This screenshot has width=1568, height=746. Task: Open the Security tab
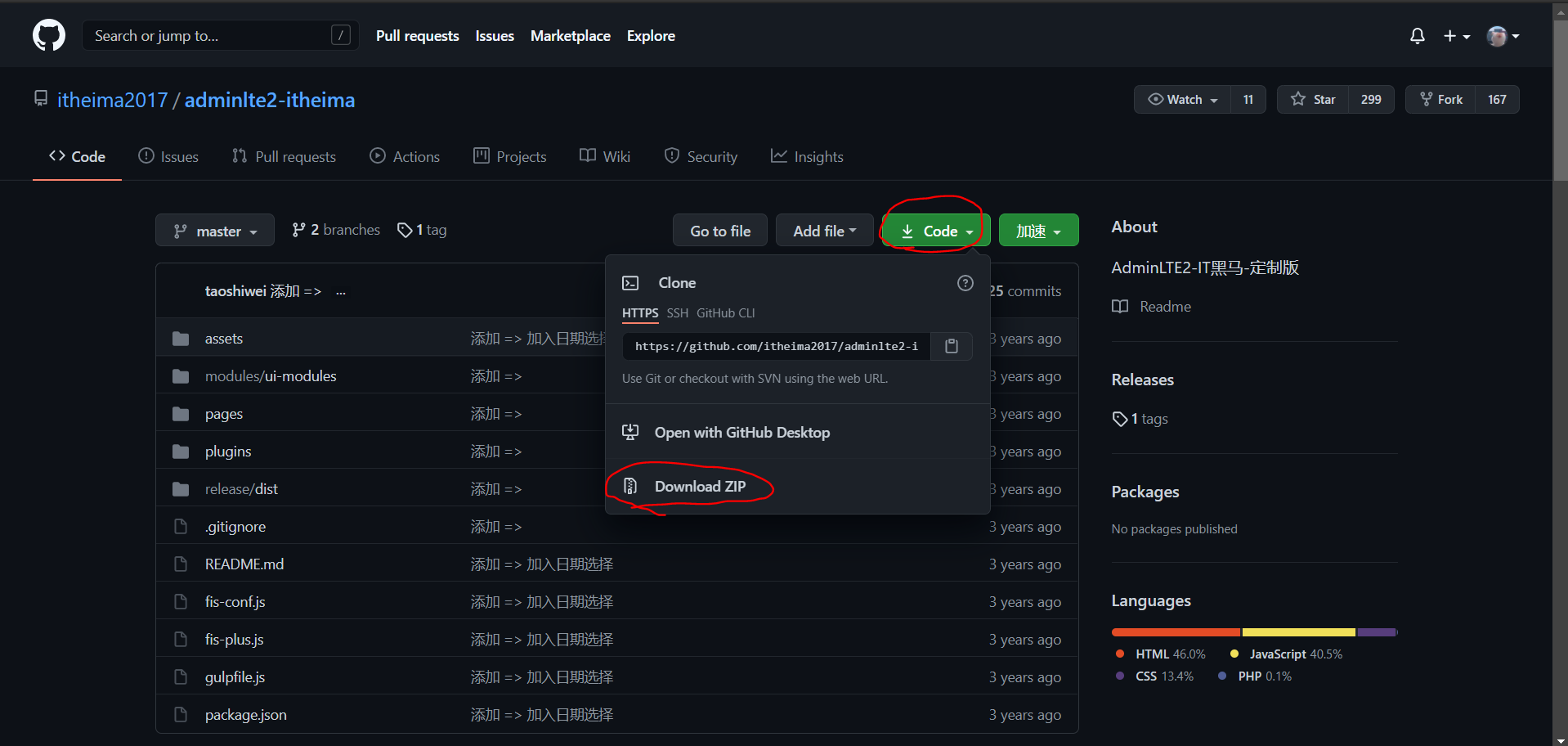click(x=701, y=156)
